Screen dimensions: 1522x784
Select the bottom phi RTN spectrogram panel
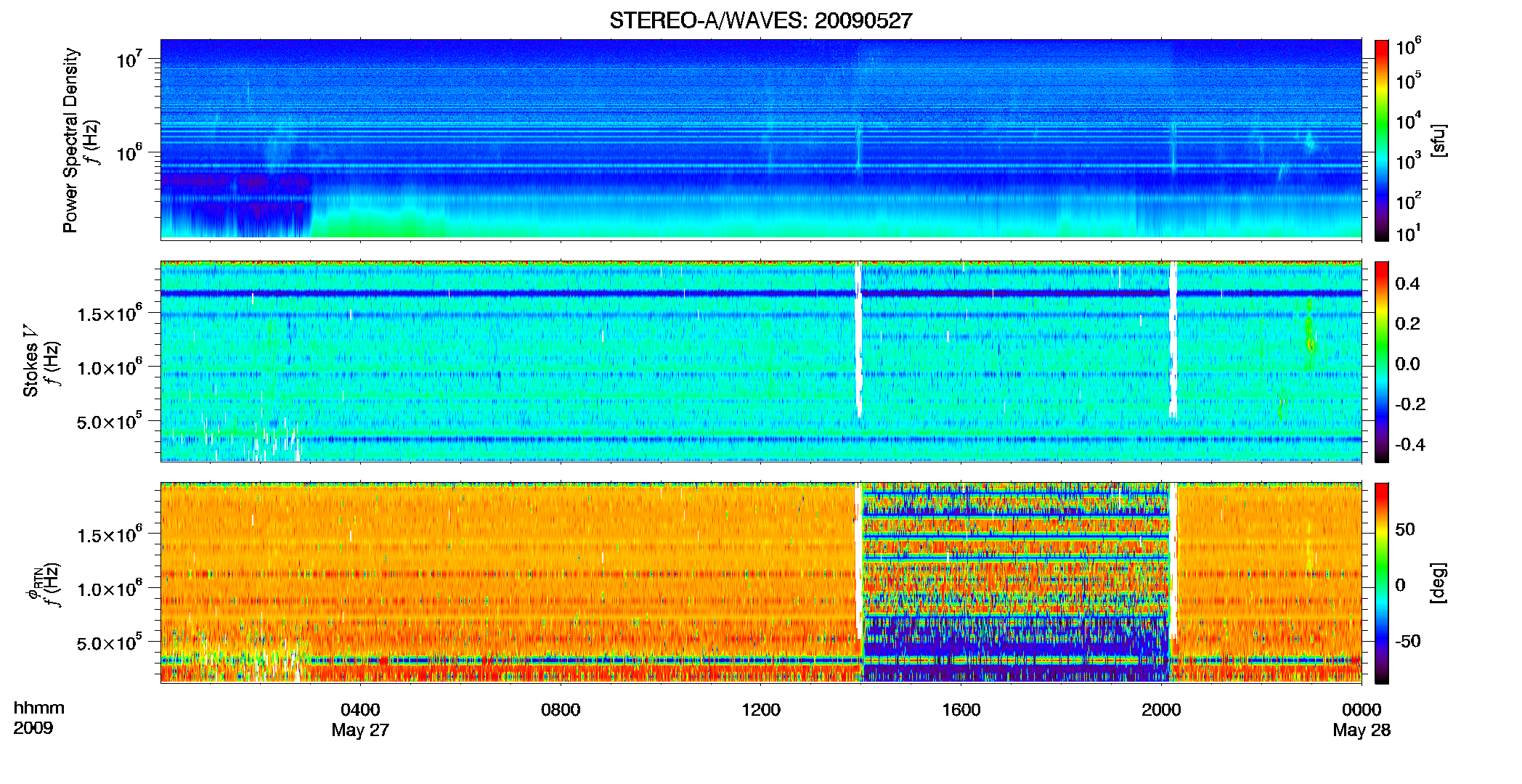point(761,583)
